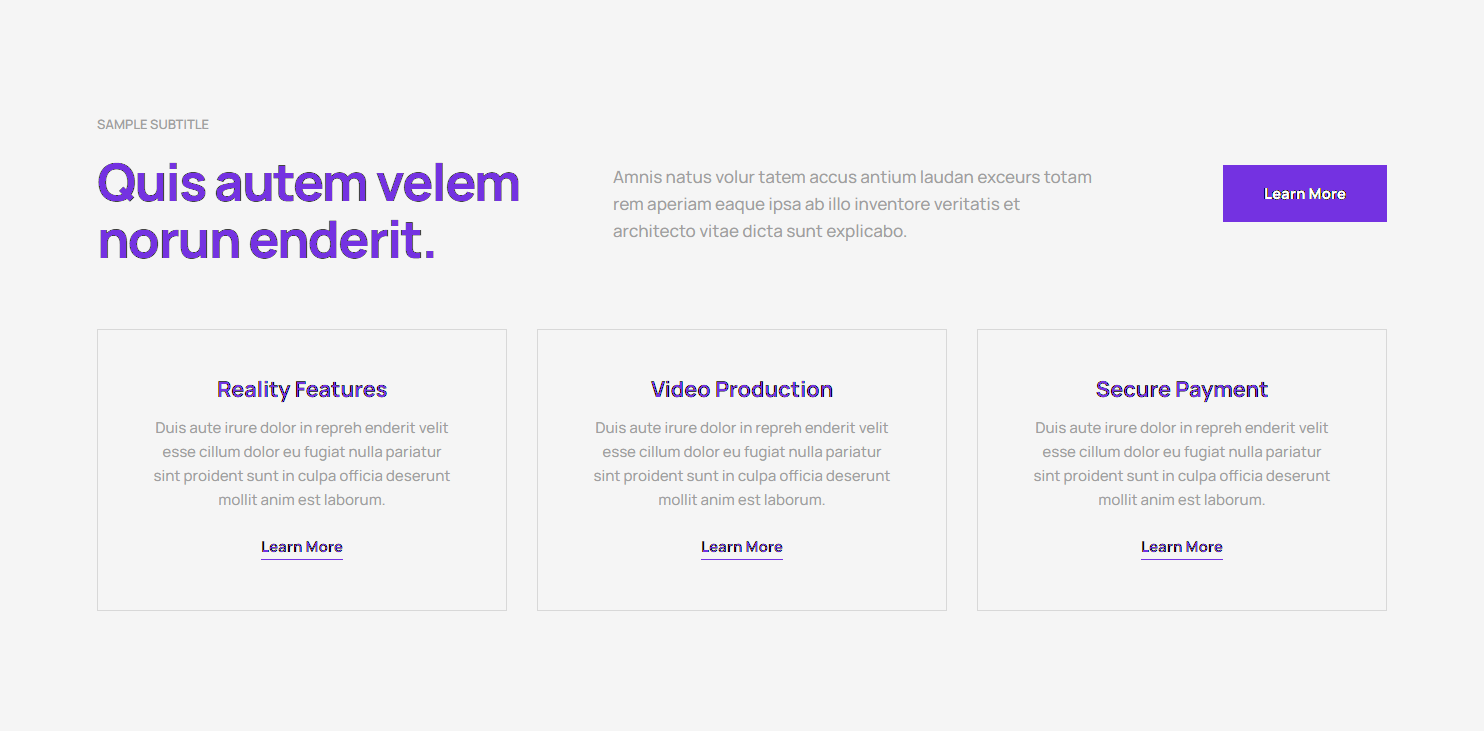1484x731 pixels.
Task: Click the SAMPLE SUBTITLE label
Action: pyautogui.click(x=153, y=125)
